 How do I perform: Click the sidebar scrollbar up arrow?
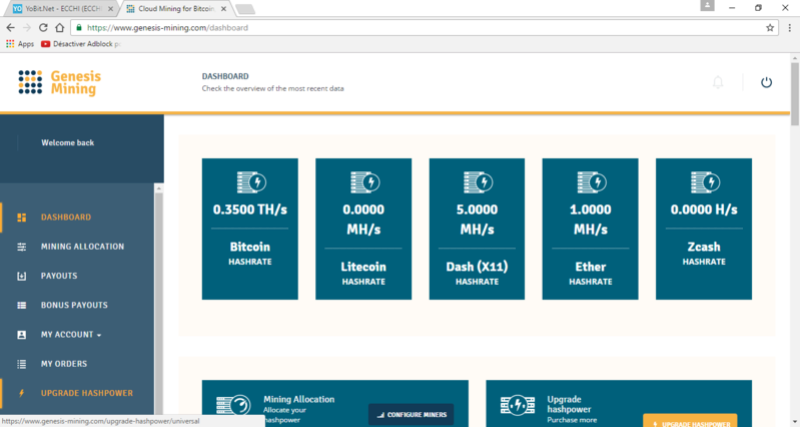pyautogui.click(x=159, y=189)
